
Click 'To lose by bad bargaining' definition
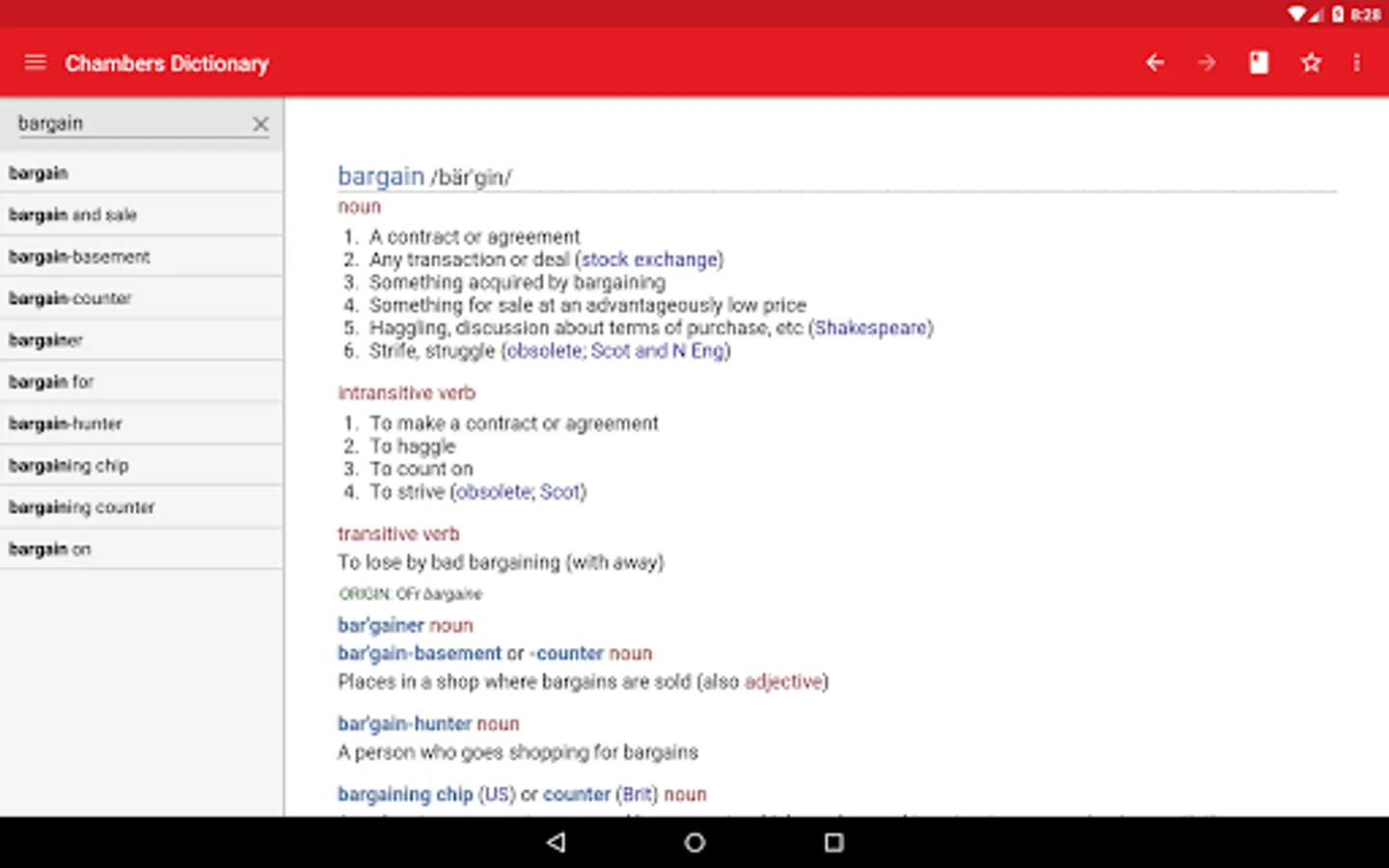tap(501, 562)
